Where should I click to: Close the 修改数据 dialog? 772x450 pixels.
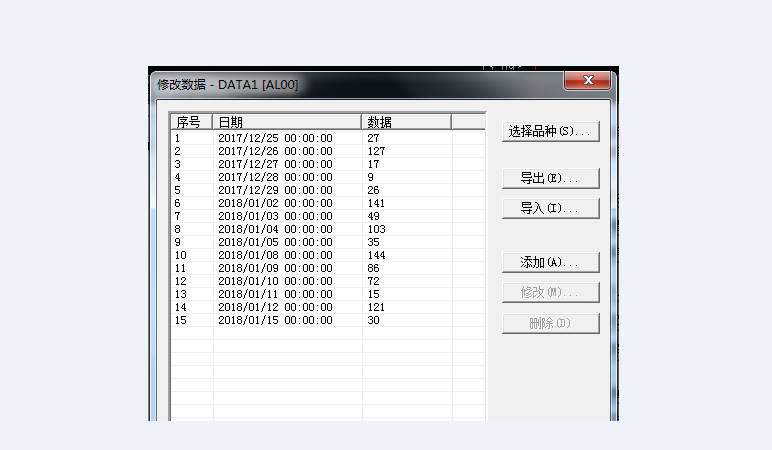point(587,80)
